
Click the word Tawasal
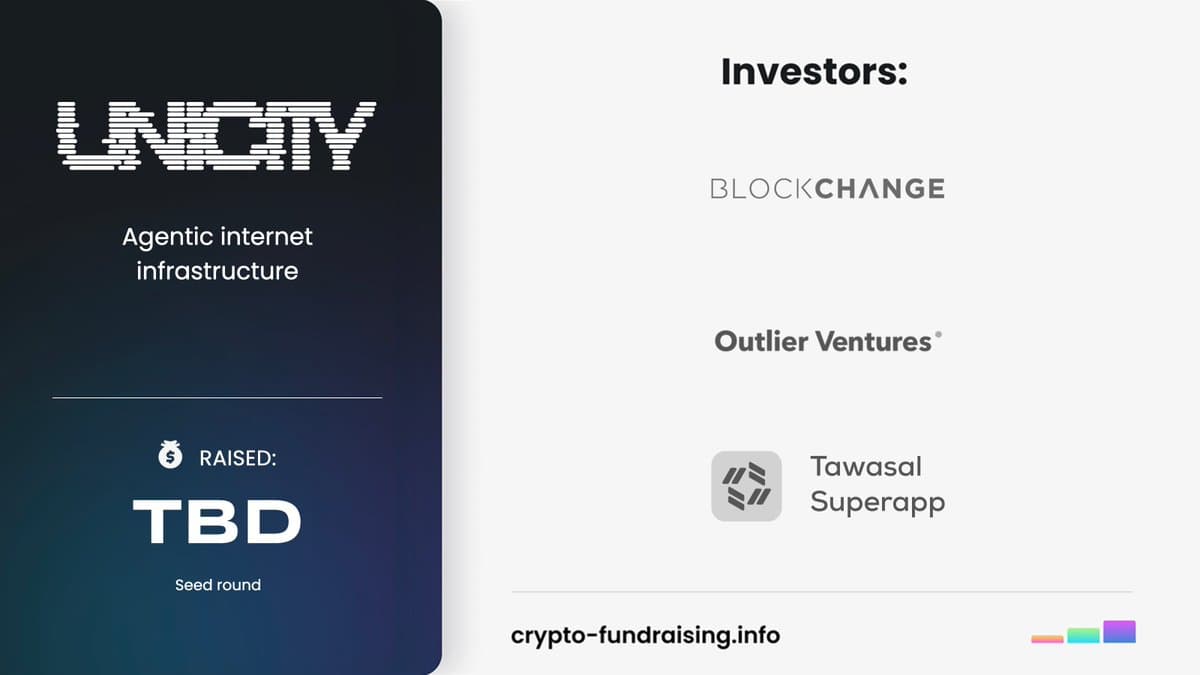coord(866,466)
